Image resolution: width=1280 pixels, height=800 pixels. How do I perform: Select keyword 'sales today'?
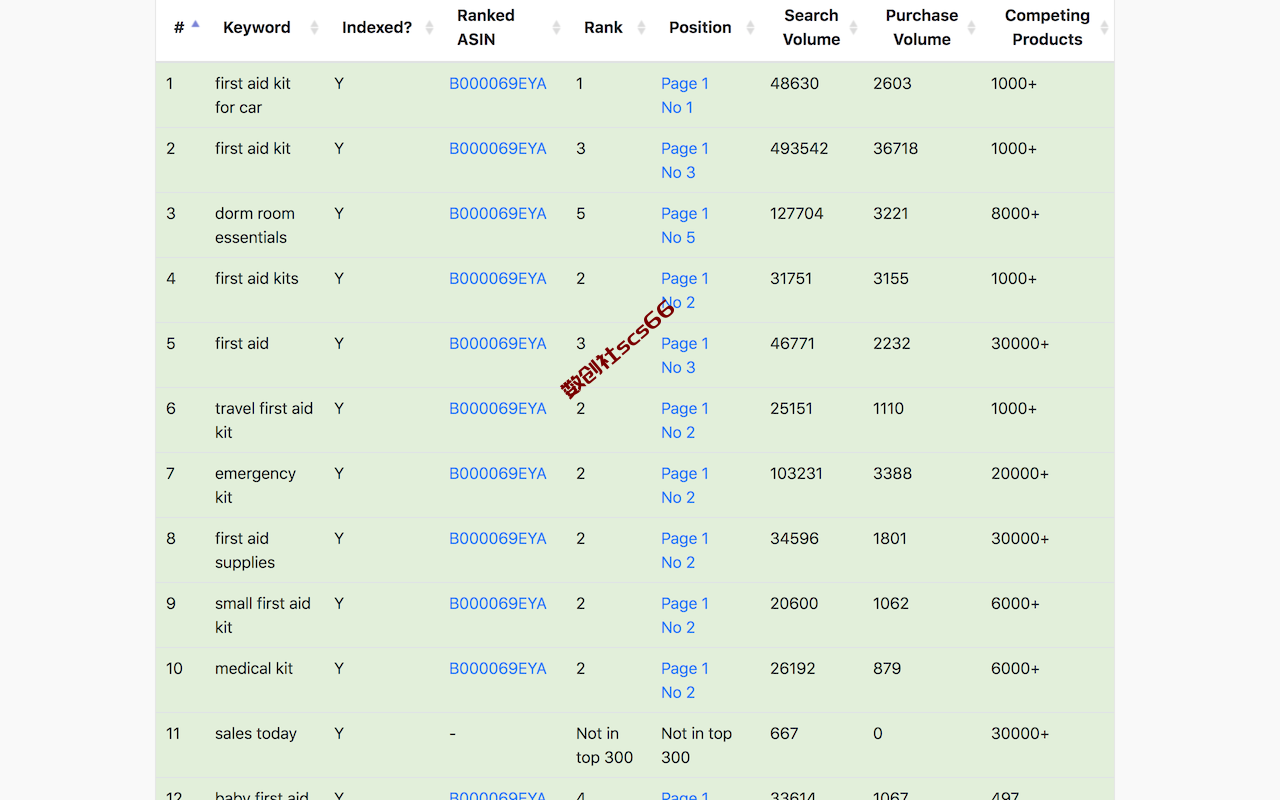pyautogui.click(x=256, y=734)
